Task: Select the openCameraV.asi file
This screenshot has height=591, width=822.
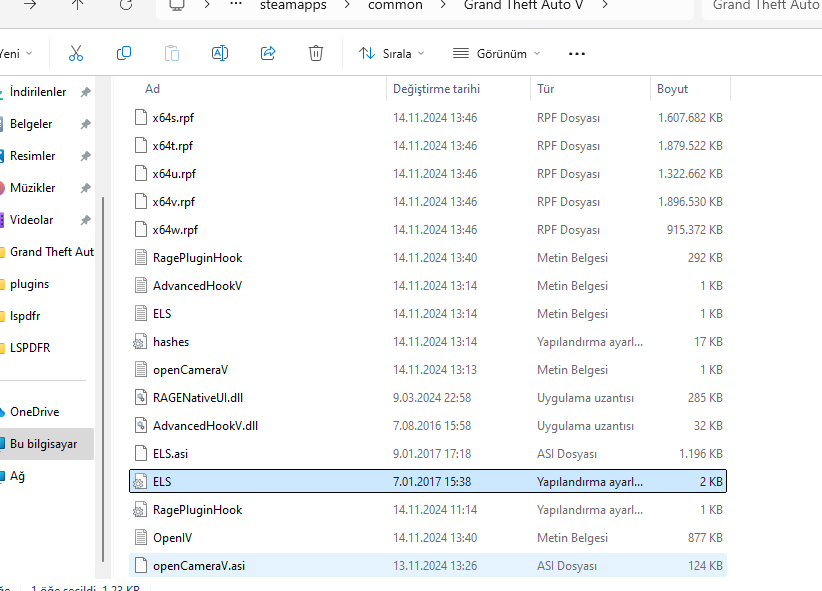Action: [x=199, y=565]
